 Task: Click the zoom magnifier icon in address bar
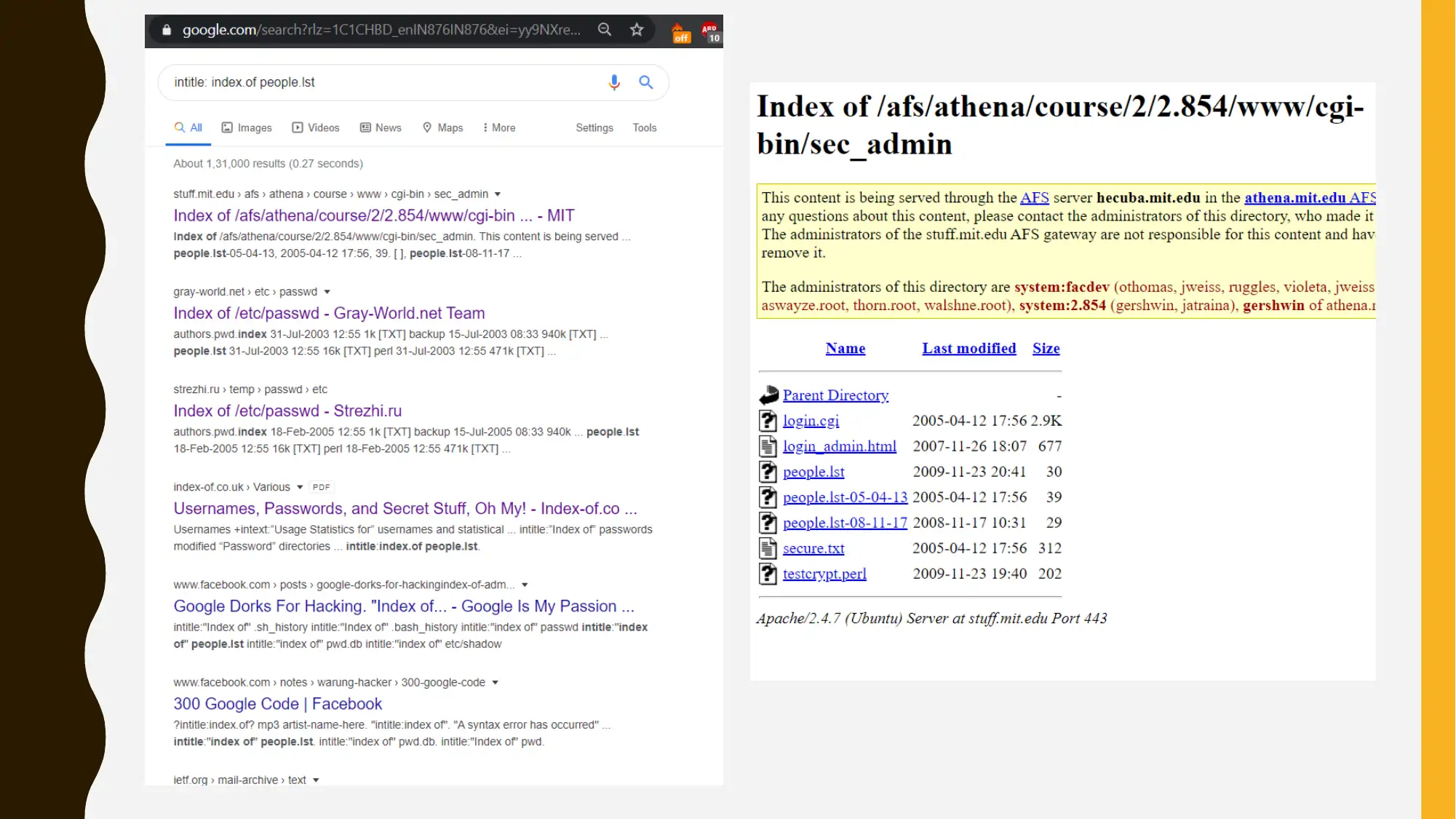605,30
